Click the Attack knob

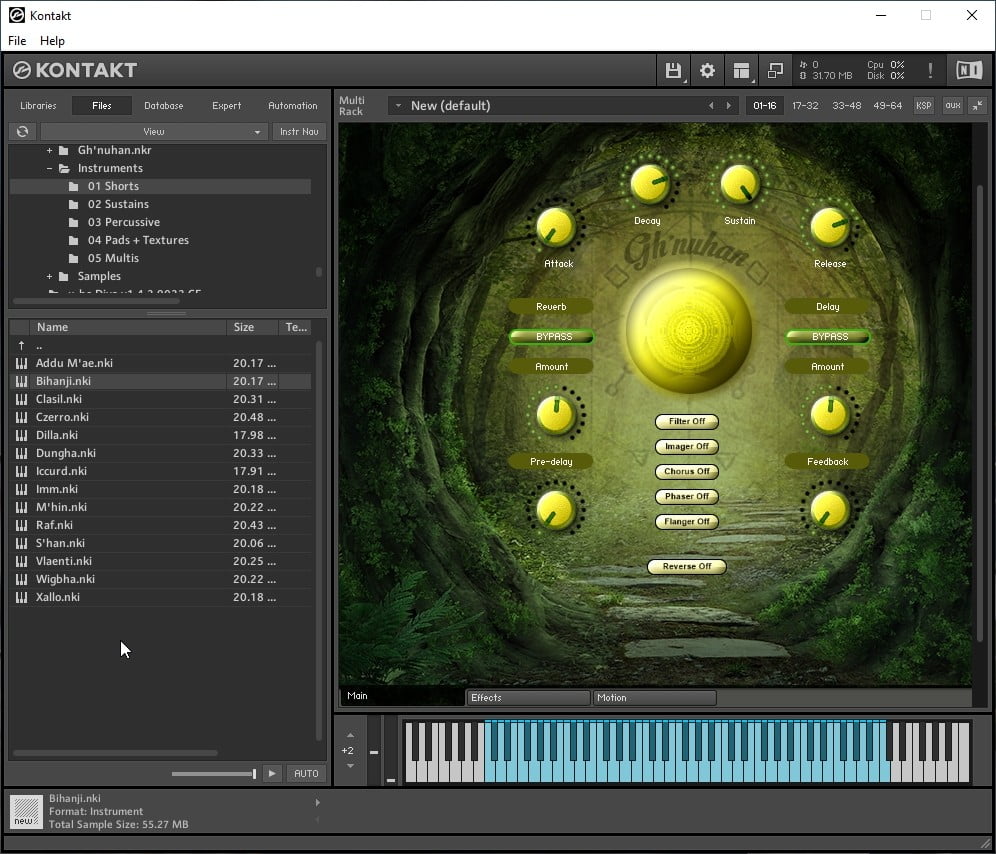point(556,227)
